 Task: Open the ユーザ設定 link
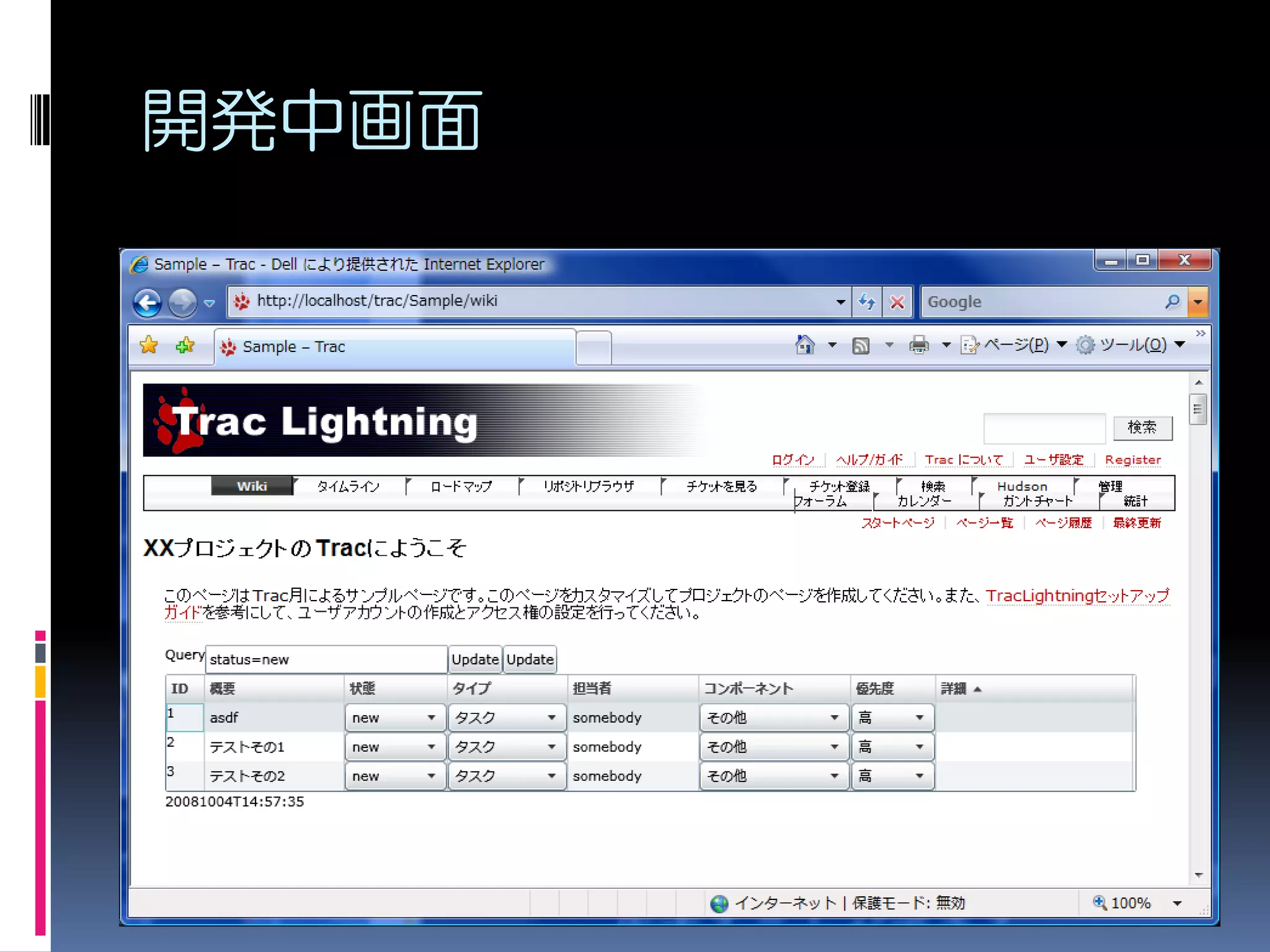click(x=1054, y=460)
